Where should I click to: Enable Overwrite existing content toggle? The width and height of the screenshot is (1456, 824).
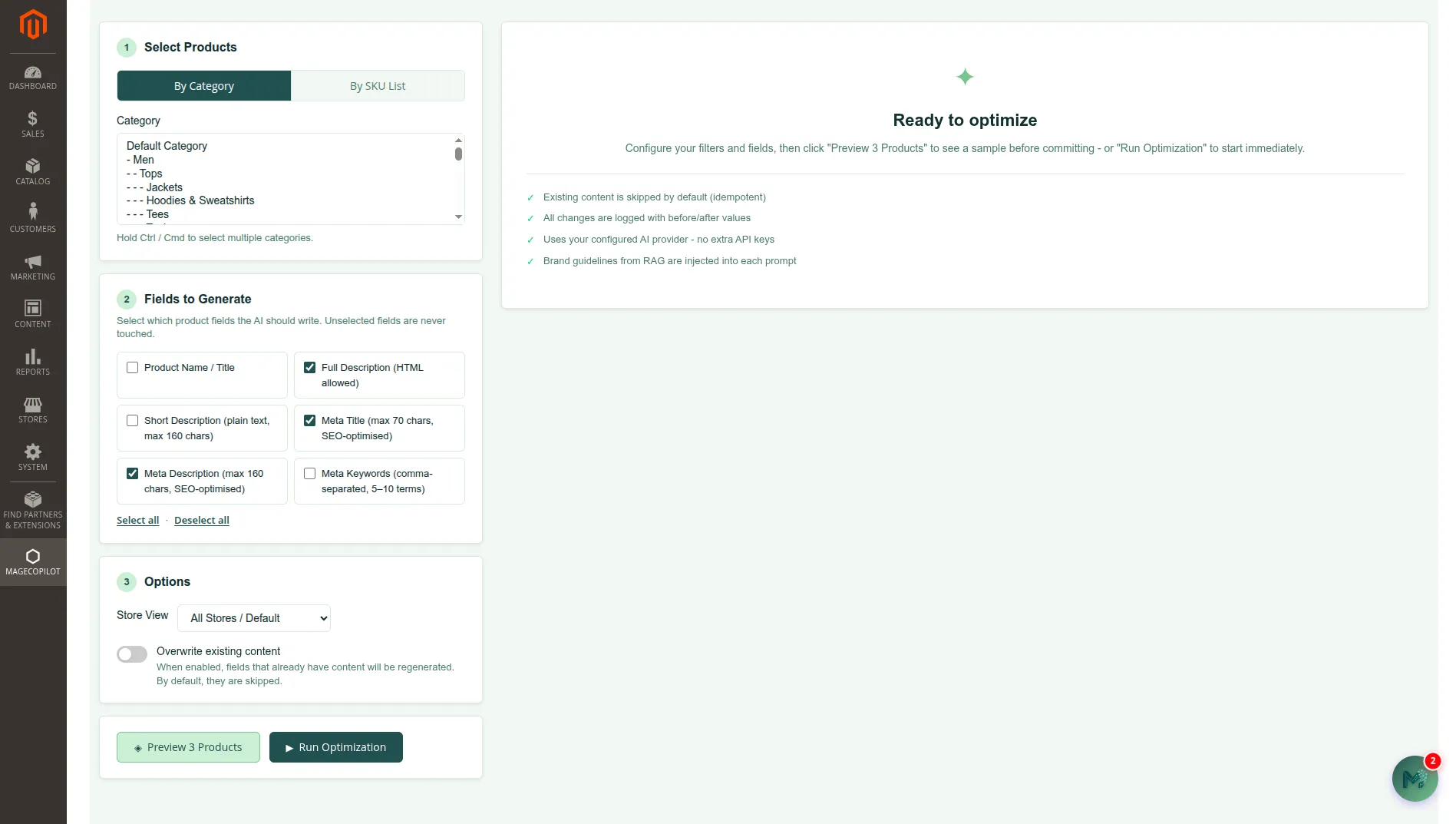(132, 654)
